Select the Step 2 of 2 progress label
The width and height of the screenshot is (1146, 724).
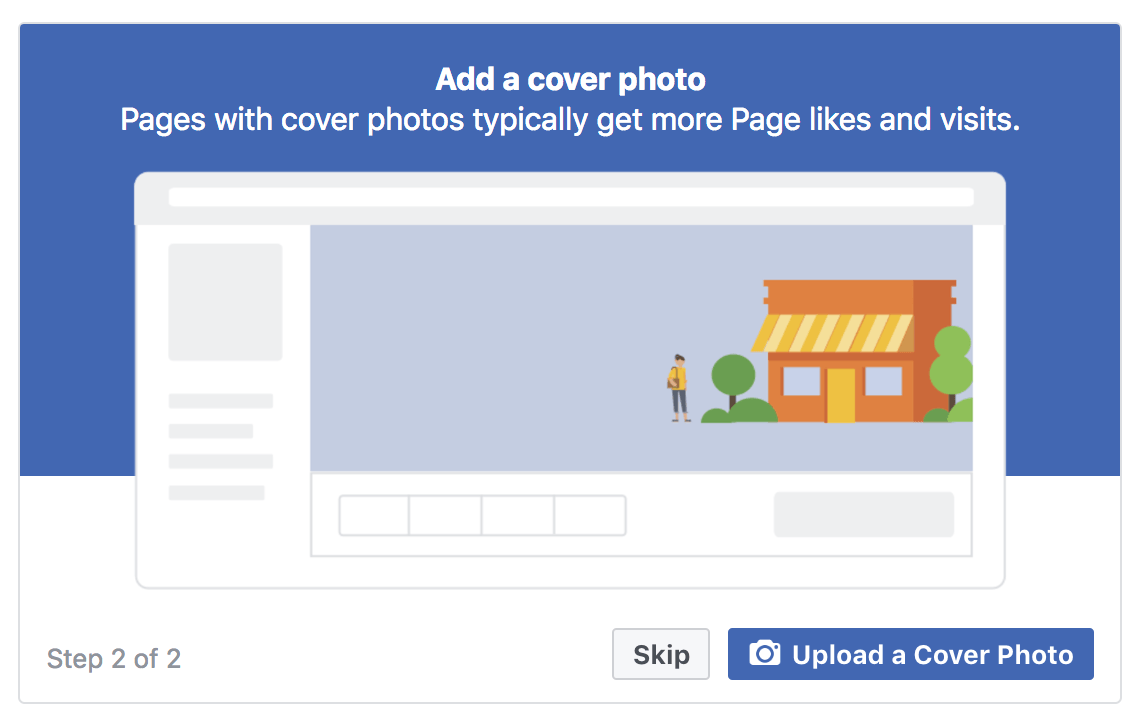(113, 659)
